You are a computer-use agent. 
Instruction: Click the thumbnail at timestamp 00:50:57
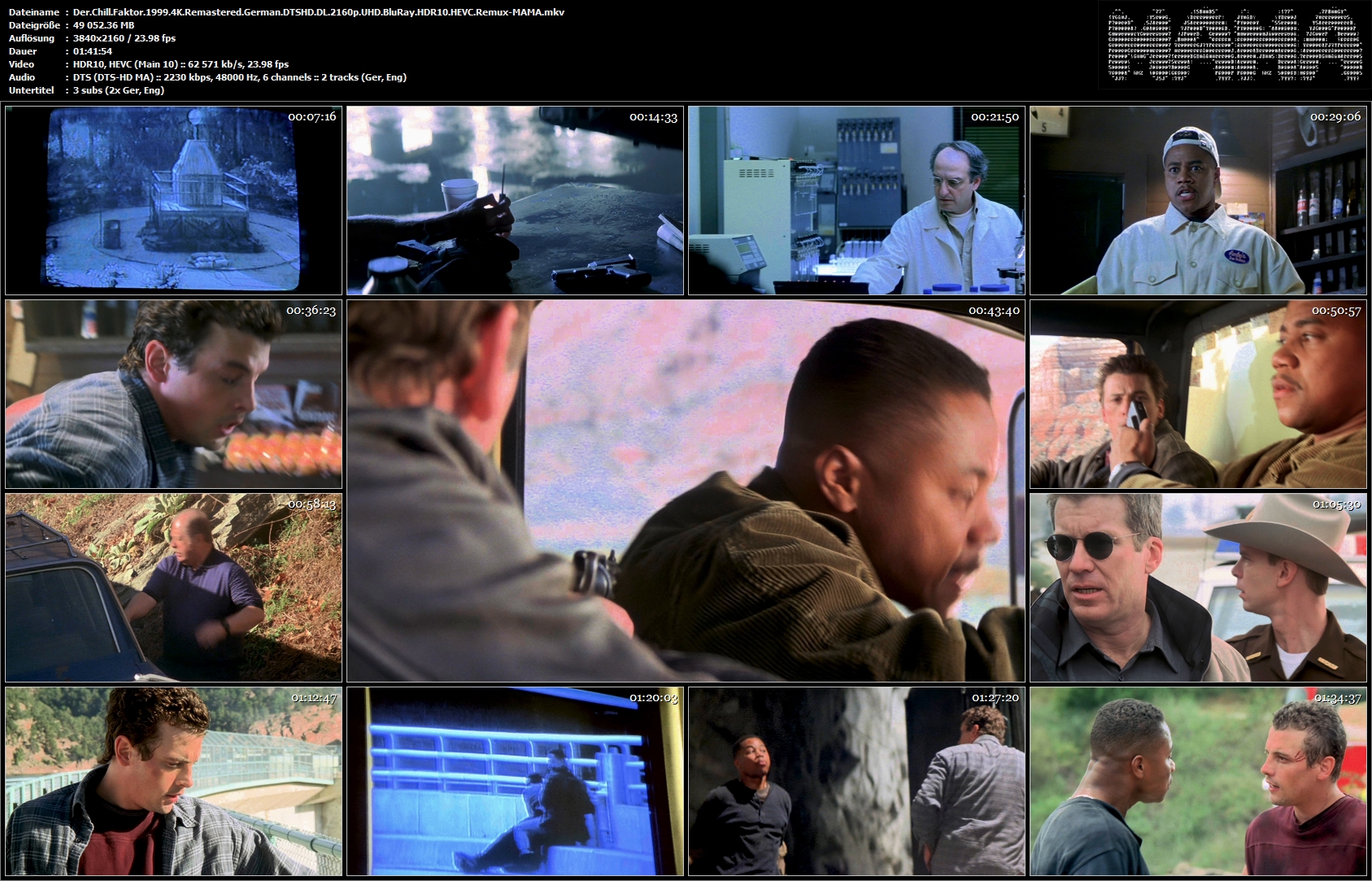(1198, 394)
